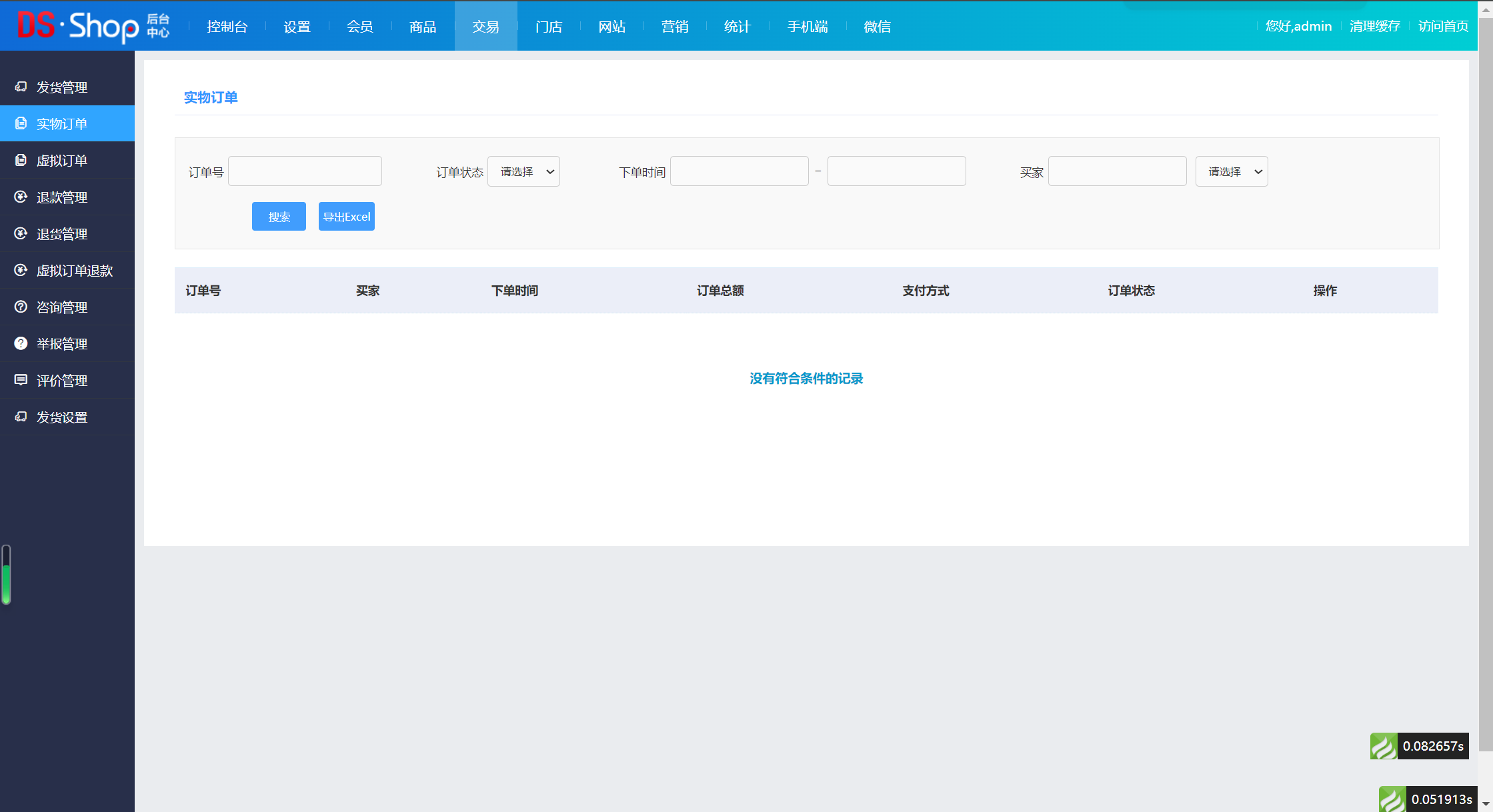Click the green debug trace icon, 0.082657s
This screenshot has width=1493, height=812.
(x=1384, y=746)
